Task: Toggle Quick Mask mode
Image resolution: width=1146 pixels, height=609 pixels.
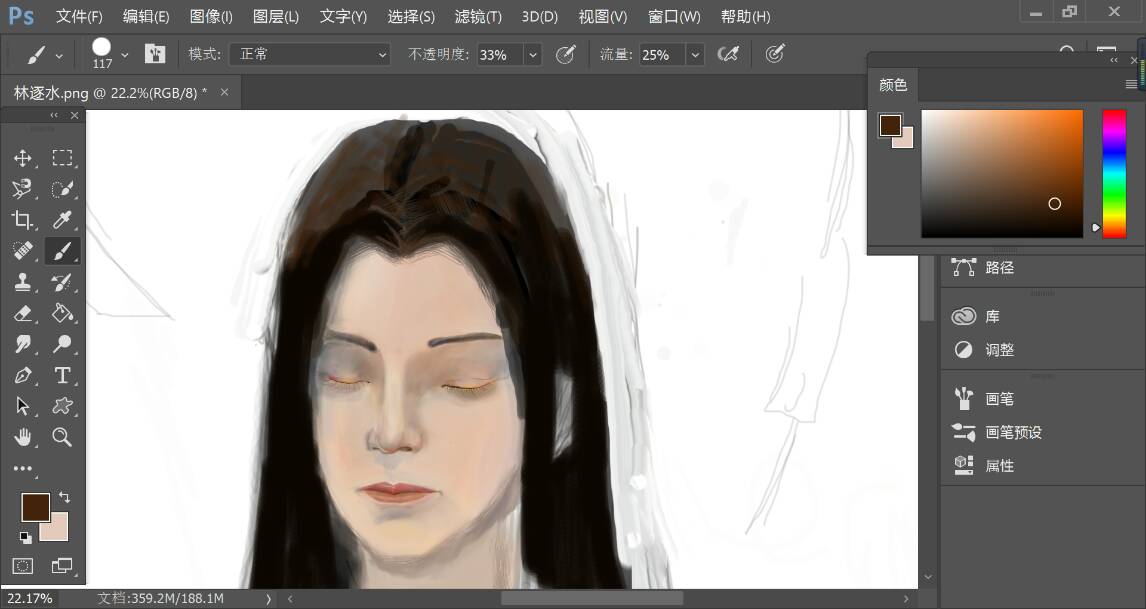Action: pyautogui.click(x=23, y=565)
